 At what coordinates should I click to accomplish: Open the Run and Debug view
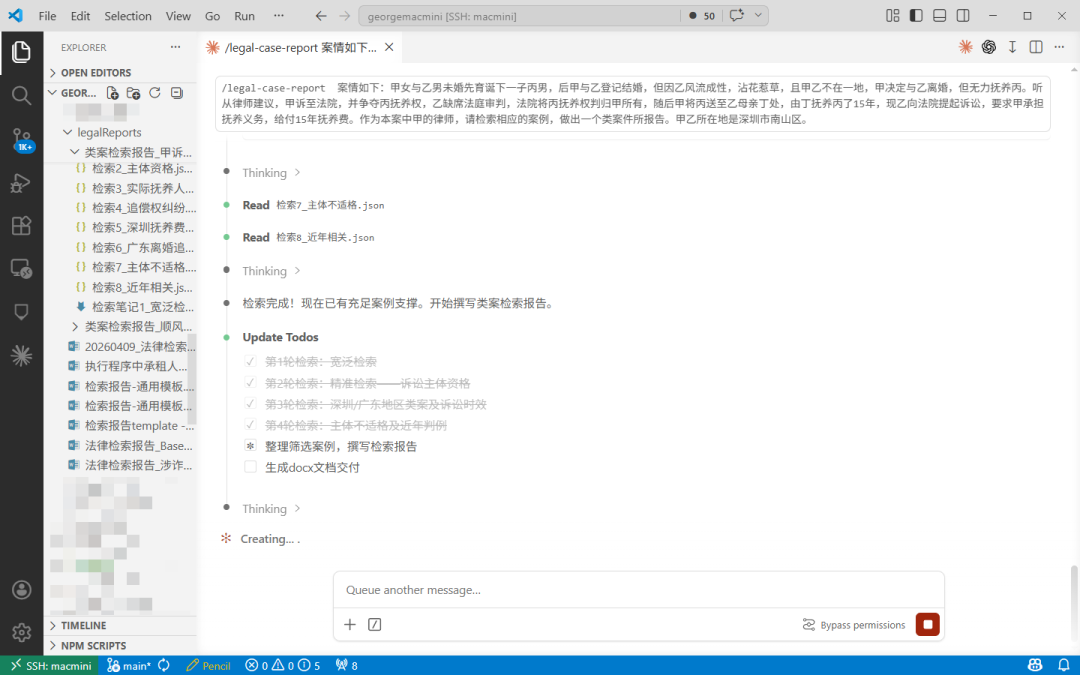click(21, 183)
